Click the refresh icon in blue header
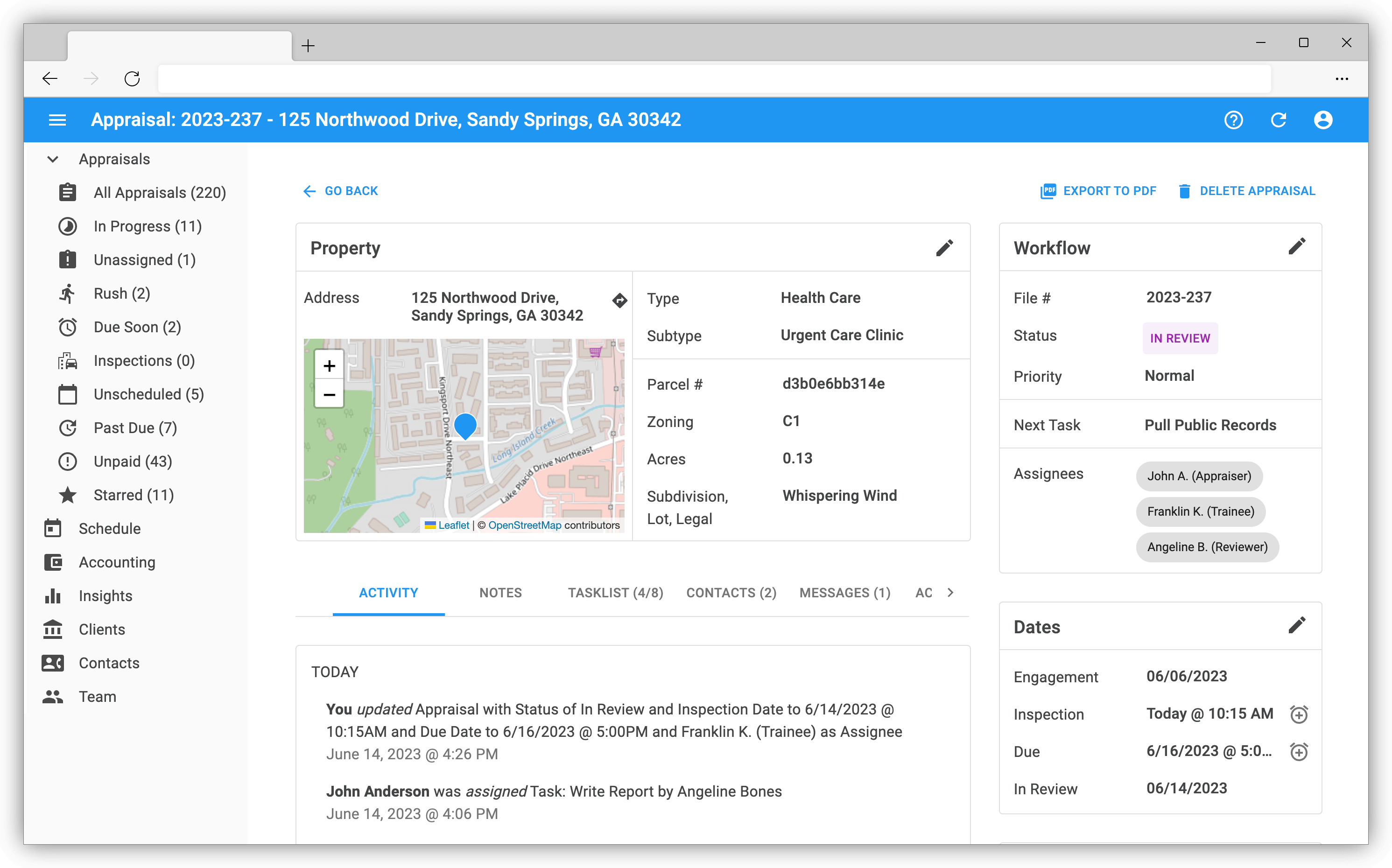 [x=1278, y=120]
